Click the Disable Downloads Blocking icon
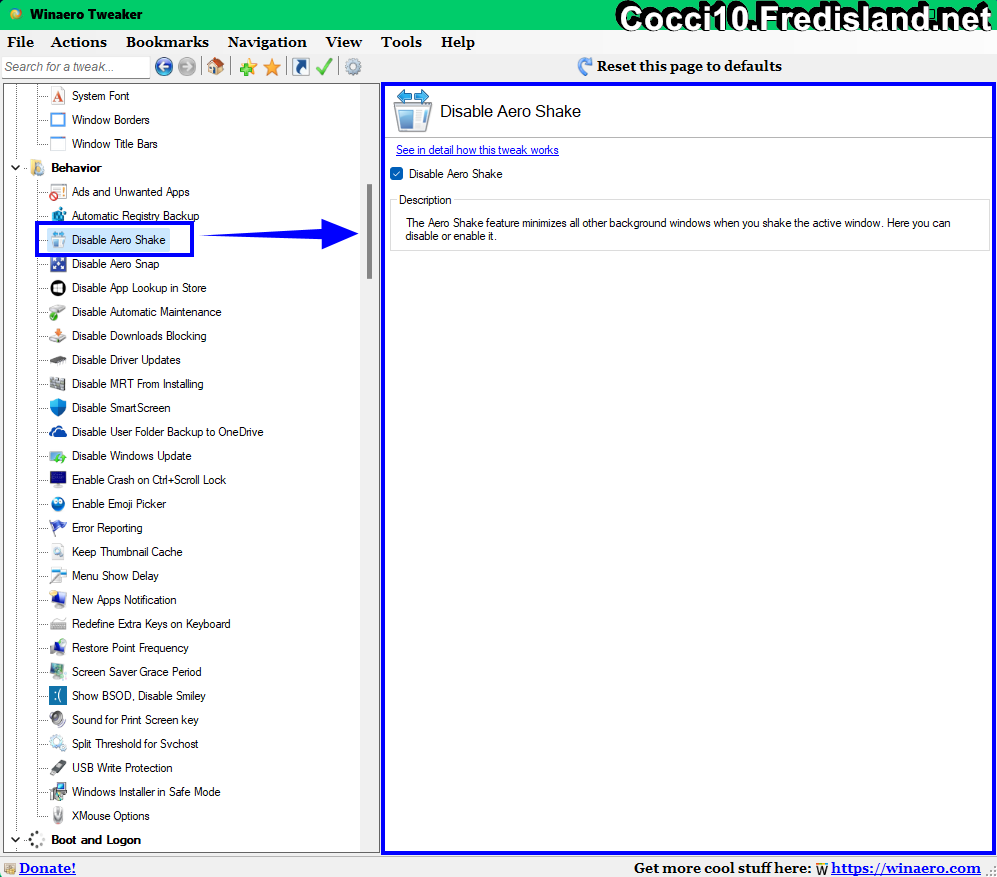 58,336
